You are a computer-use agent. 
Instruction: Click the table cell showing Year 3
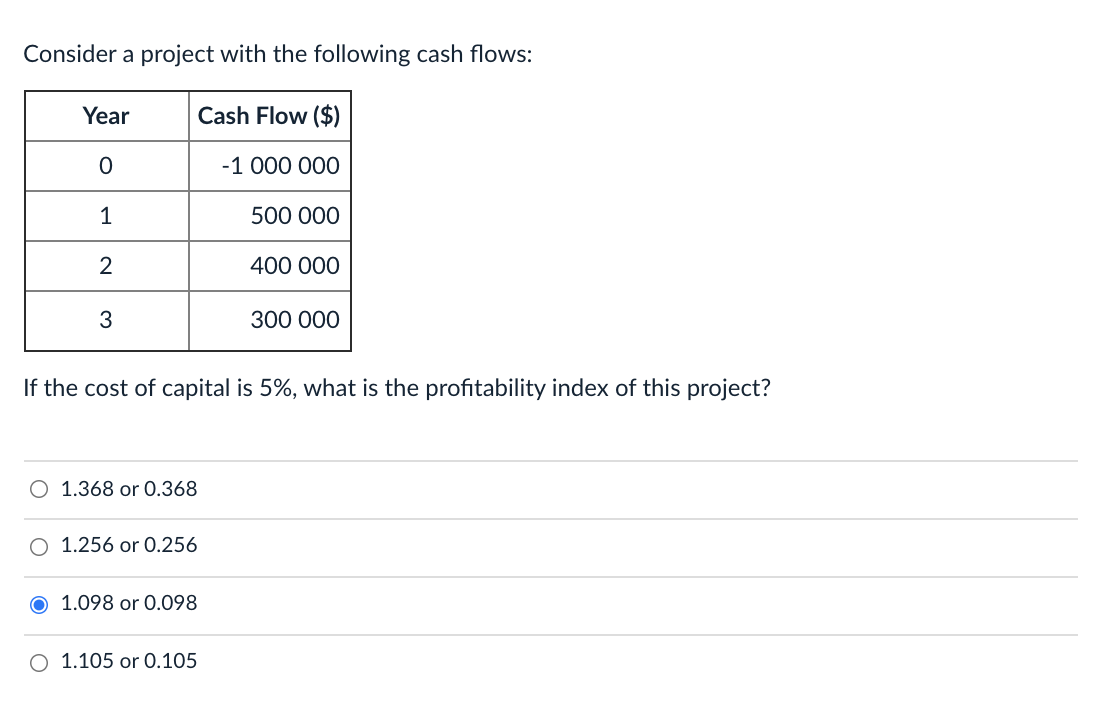[106, 320]
